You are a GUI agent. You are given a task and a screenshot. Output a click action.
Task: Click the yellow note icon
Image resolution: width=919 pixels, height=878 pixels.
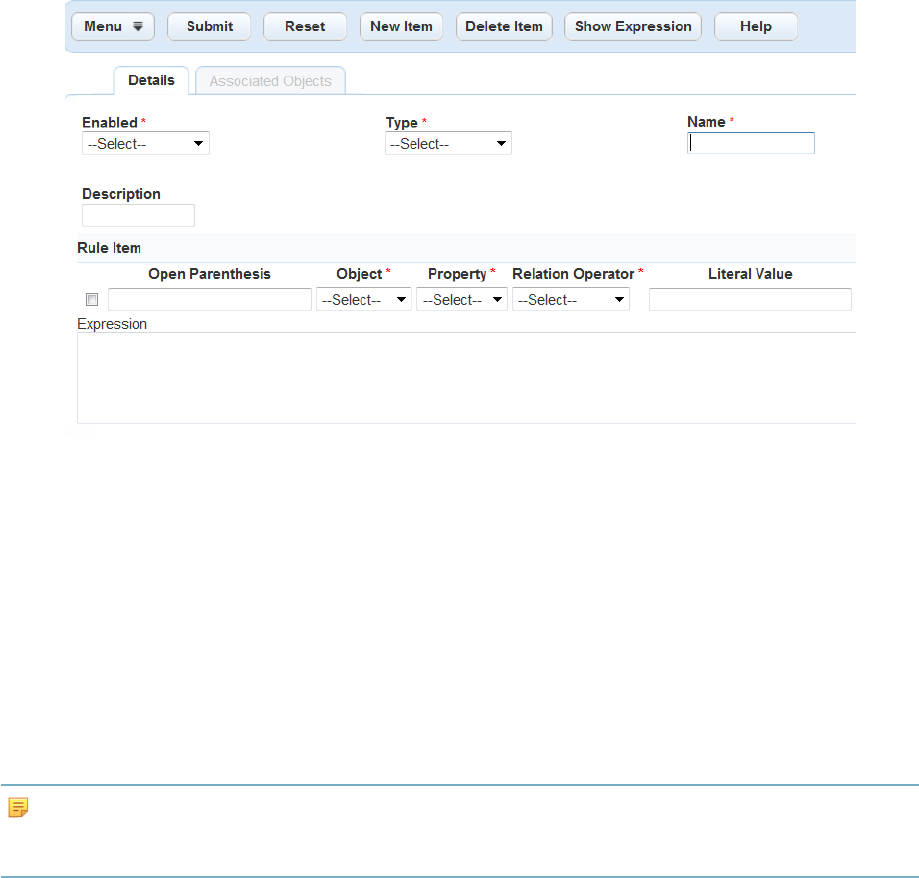(x=18, y=808)
